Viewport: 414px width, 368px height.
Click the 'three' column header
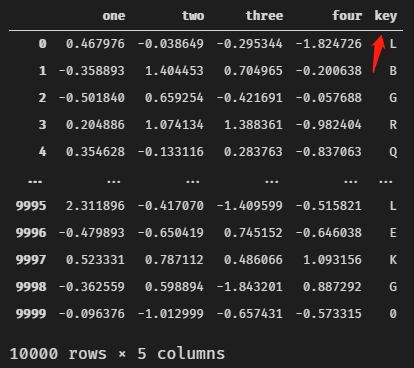(x=265, y=16)
